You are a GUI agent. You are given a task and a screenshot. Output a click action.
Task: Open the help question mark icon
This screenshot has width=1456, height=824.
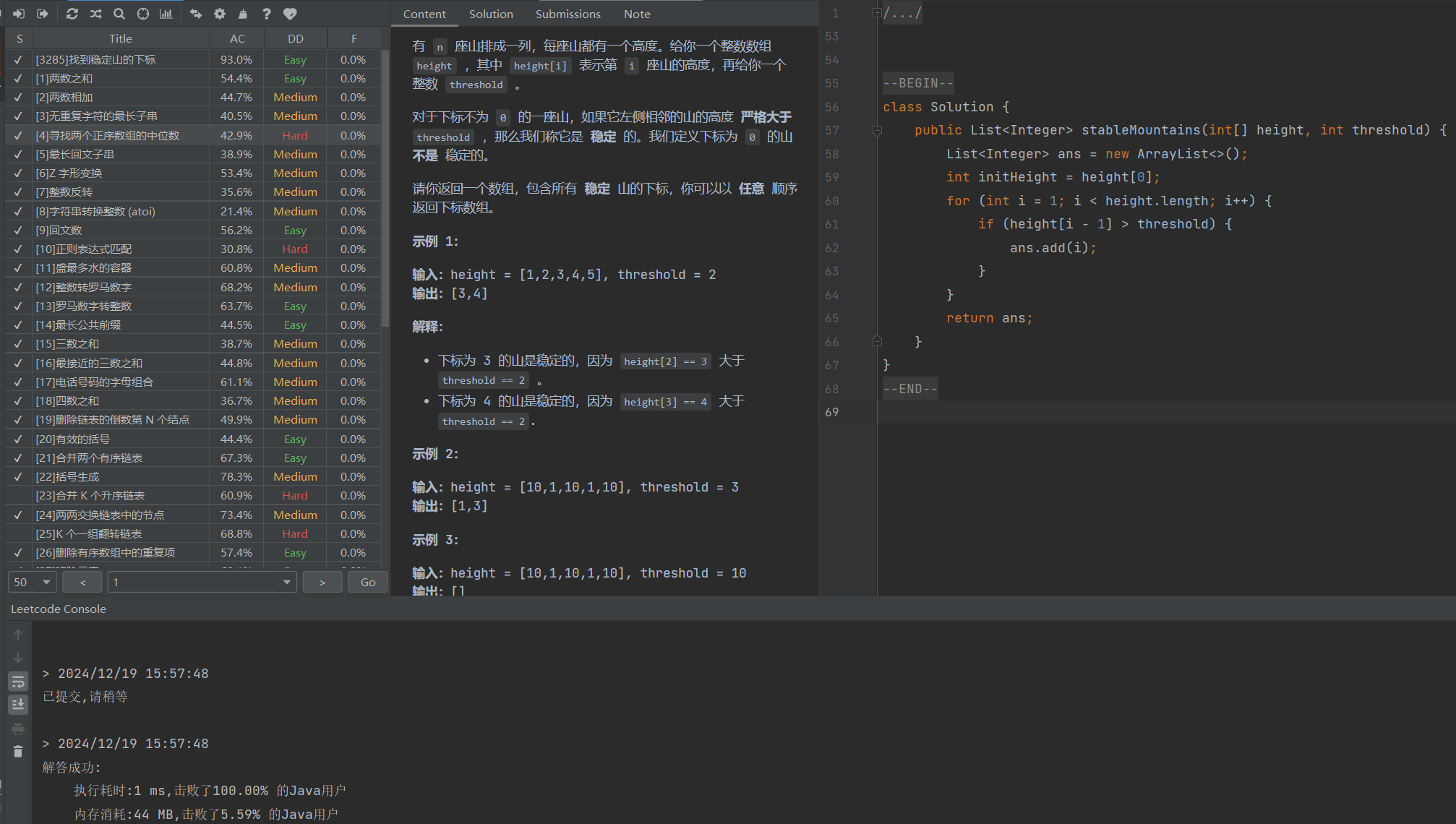[x=266, y=14]
